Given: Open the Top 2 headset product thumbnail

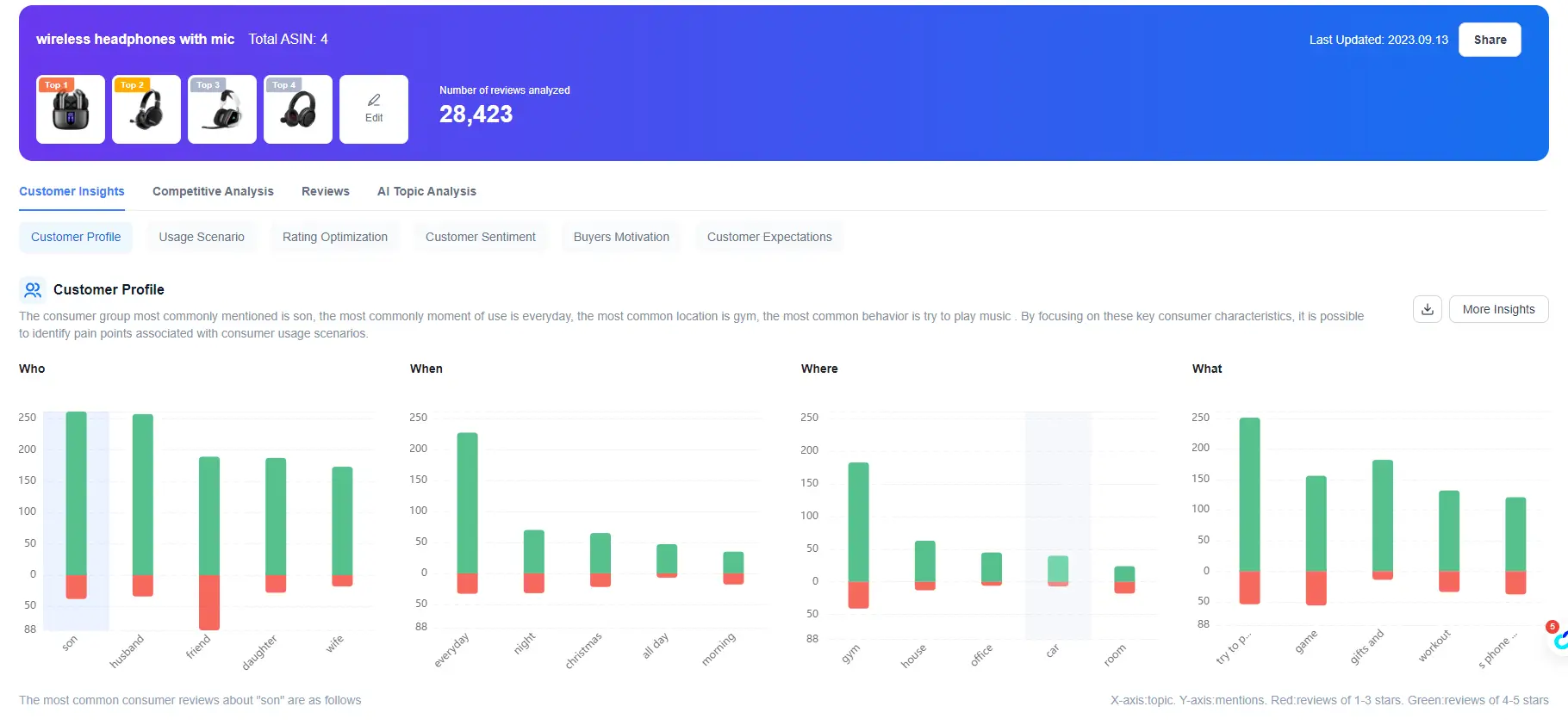Looking at the screenshot, I should pos(146,109).
